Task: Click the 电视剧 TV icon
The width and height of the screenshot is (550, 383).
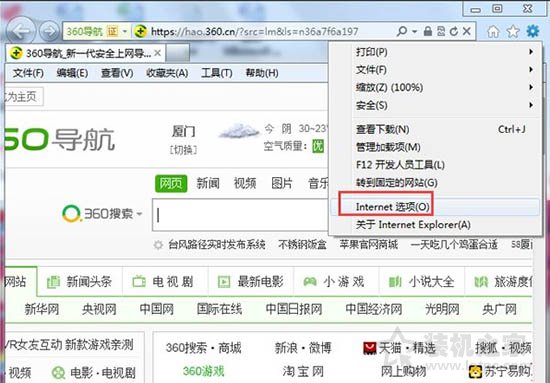Action: point(139,281)
